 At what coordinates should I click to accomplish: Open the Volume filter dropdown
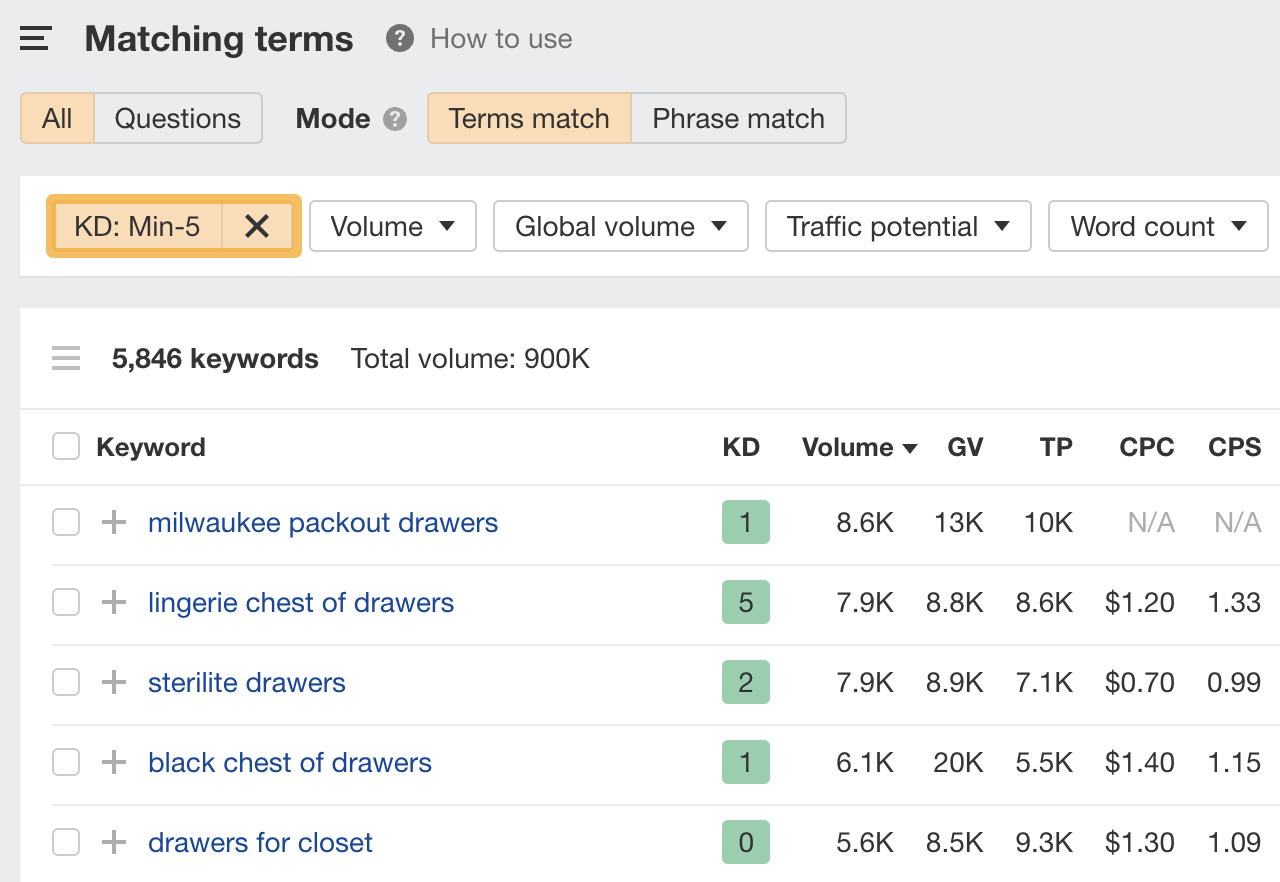click(x=392, y=226)
